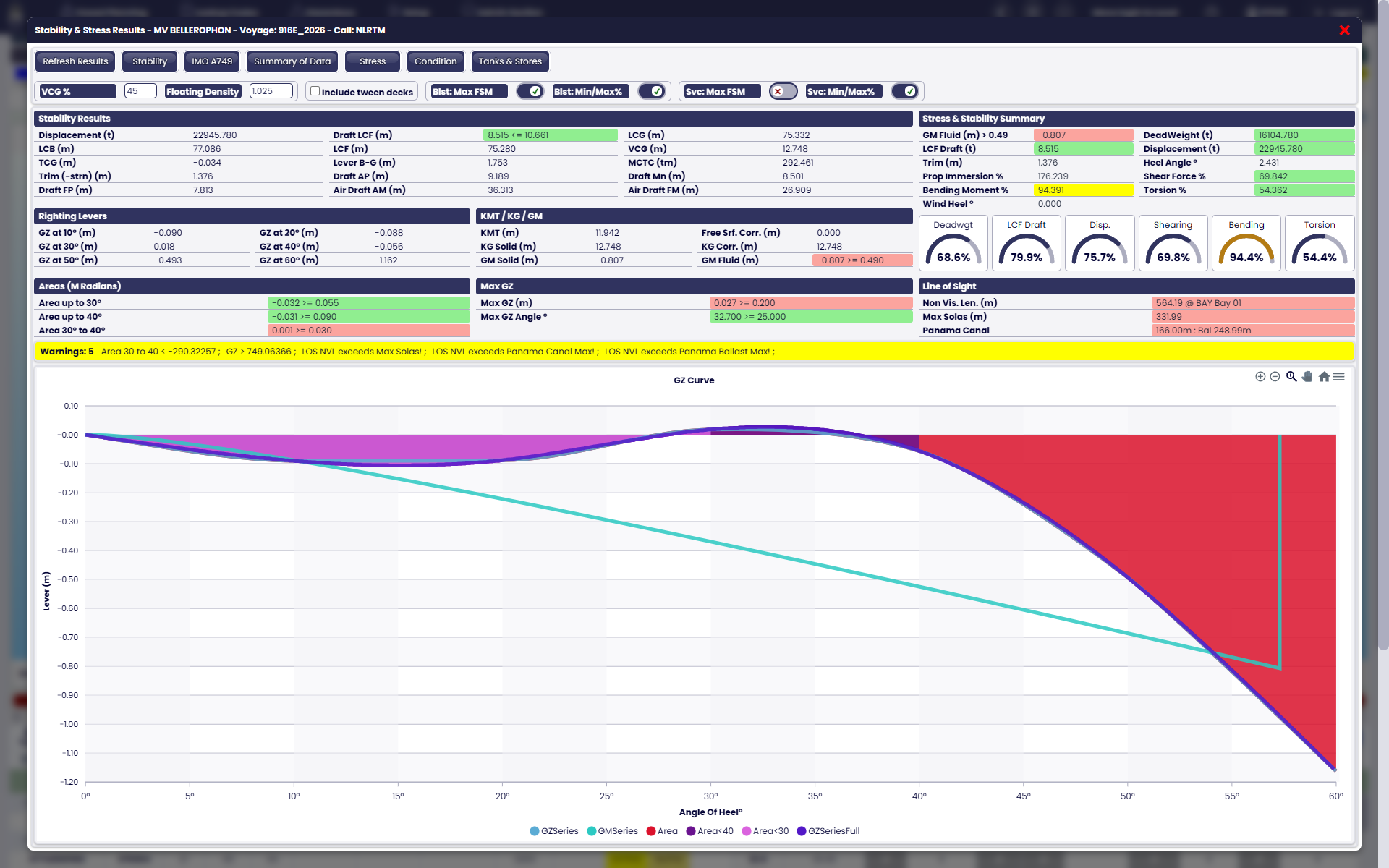Edit the VCG % input field

[x=140, y=91]
